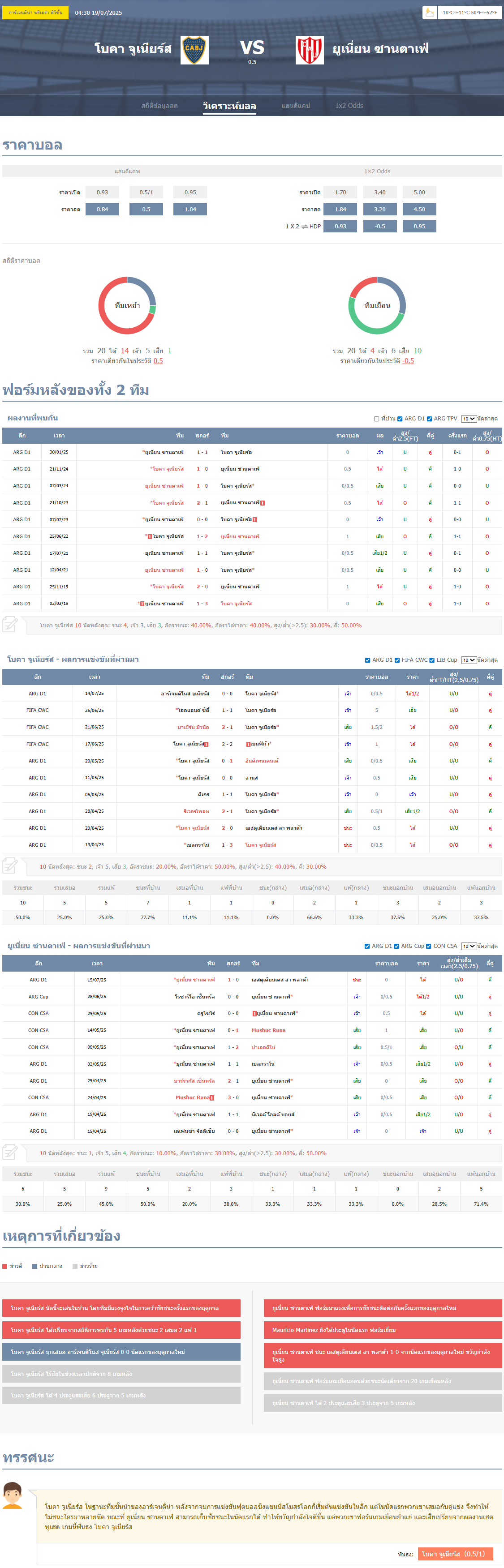The width and height of the screenshot is (504, 1568).
Task: Click the live 1x2 draw odds 3.20
Action: (380, 210)
